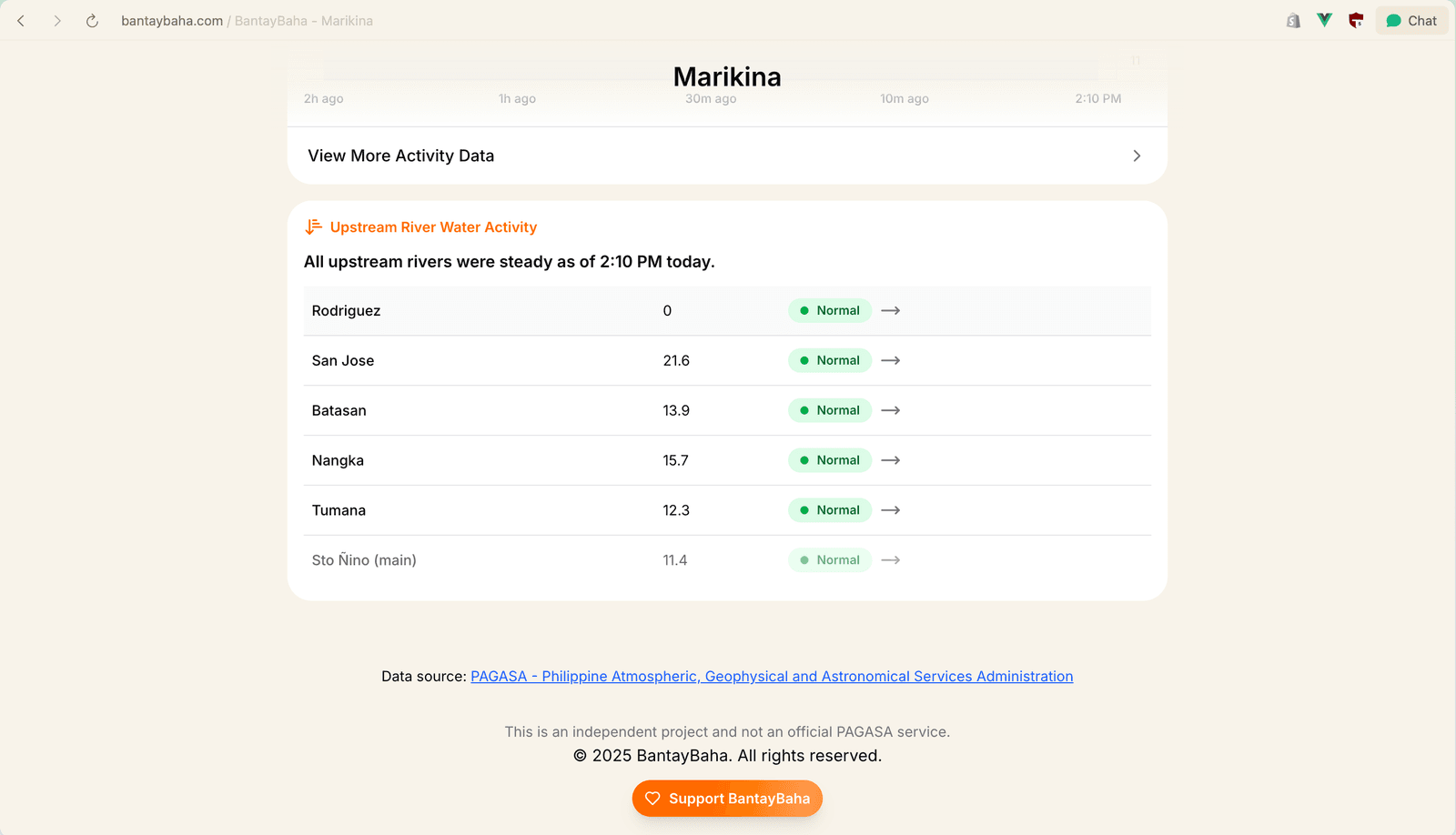Click the trend arrow in Rodriguez row
The width and height of the screenshot is (1456, 835).
pyautogui.click(x=891, y=311)
